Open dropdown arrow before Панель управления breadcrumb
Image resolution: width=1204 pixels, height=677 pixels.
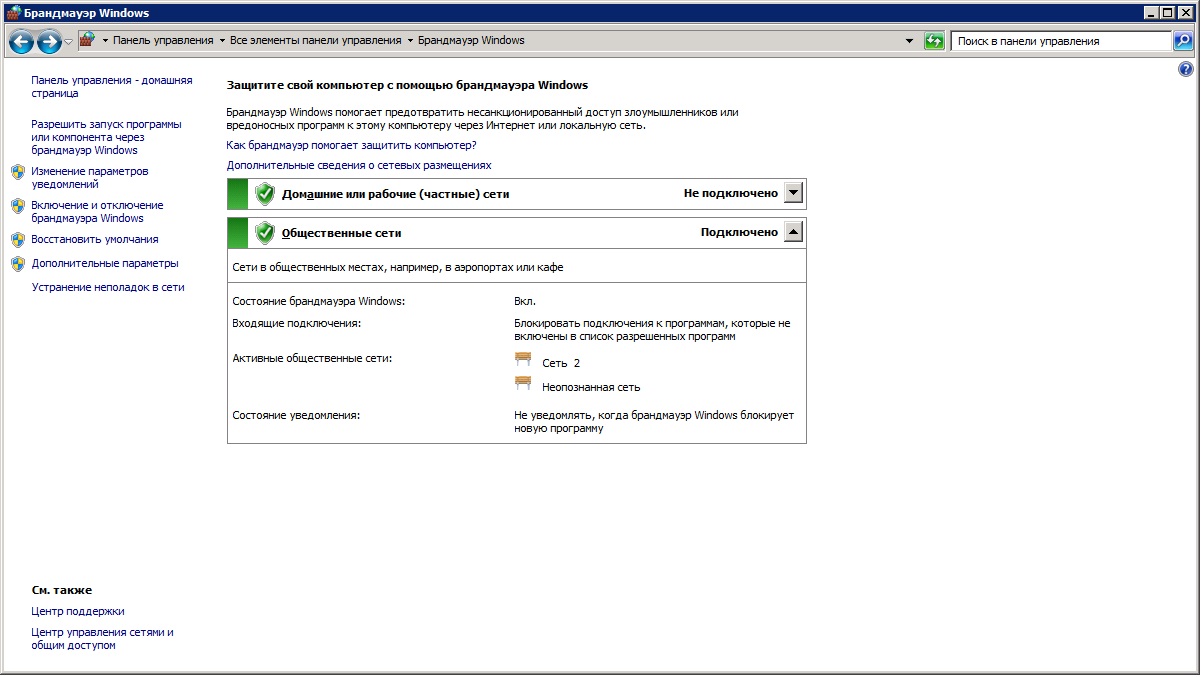[x=105, y=41]
